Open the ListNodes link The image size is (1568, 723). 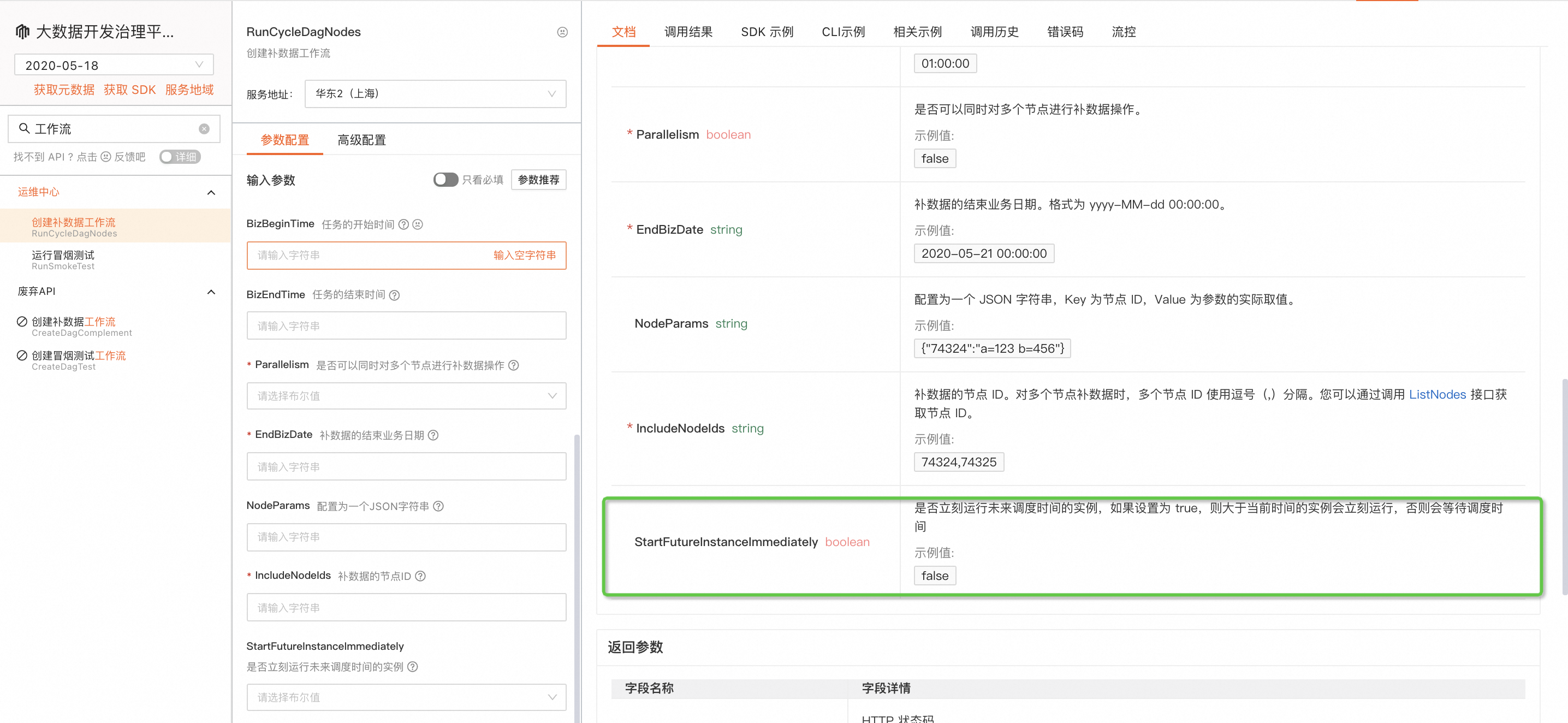(x=1437, y=394)
